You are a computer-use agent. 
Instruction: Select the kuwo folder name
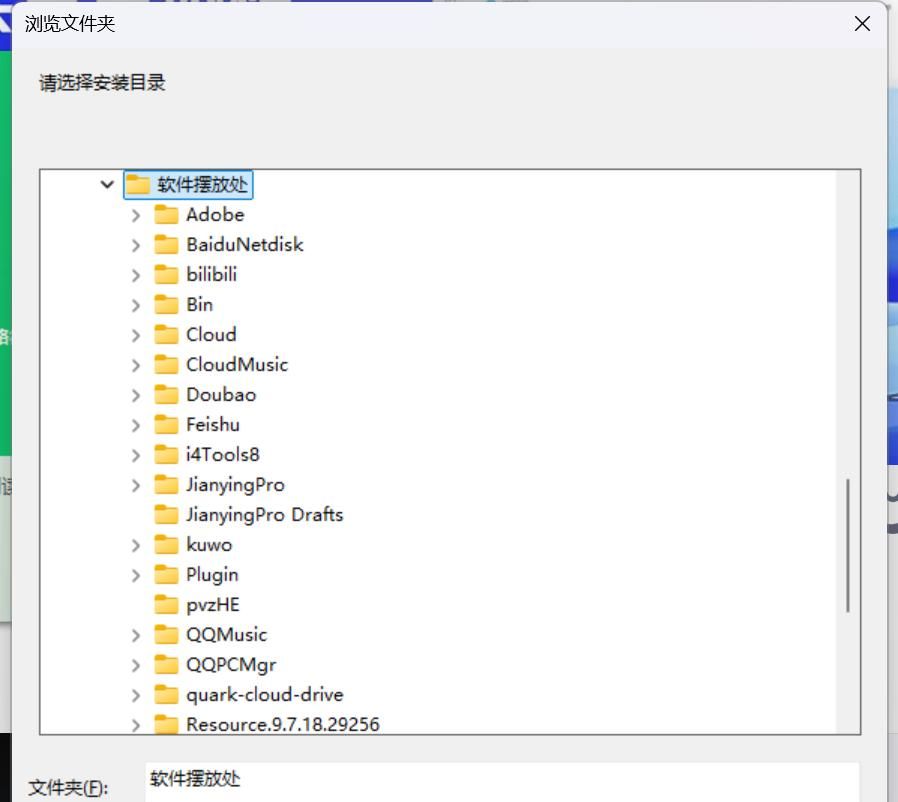[209, 545]
